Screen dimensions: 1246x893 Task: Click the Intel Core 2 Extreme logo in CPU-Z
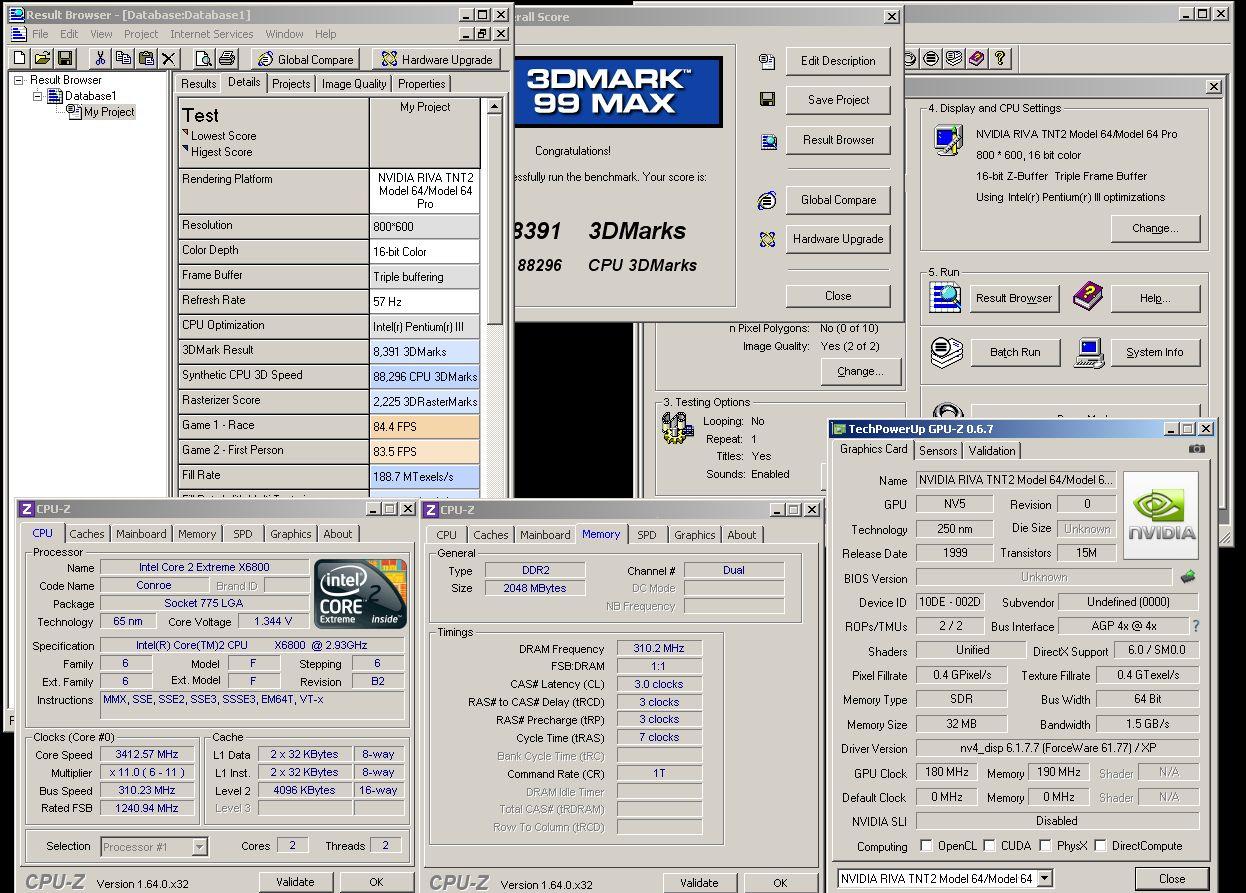(361, 593)
